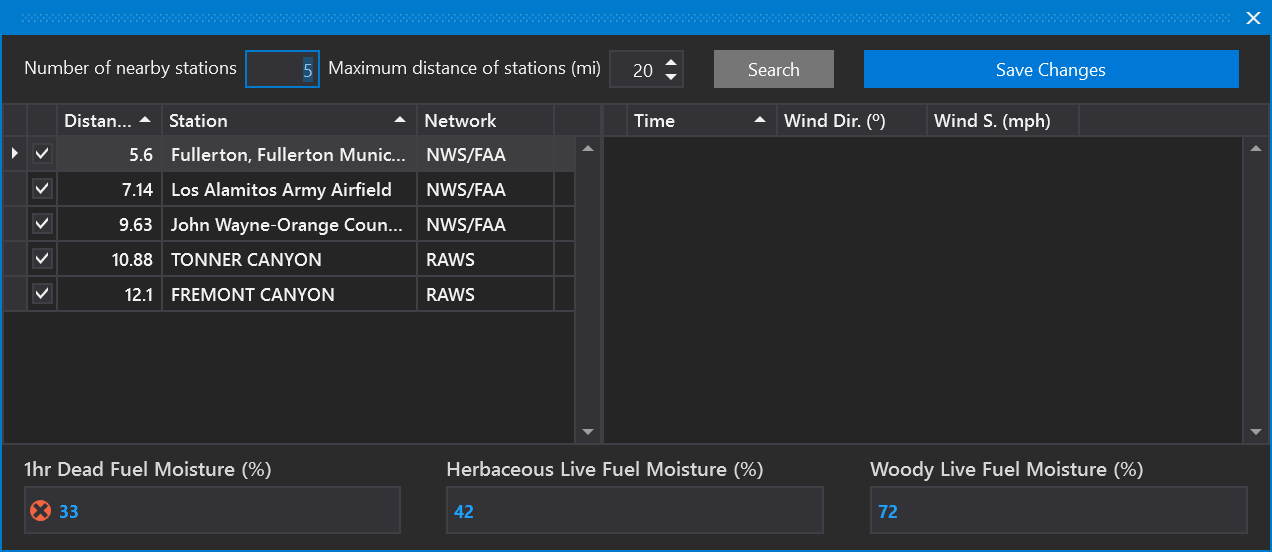Increase the maximum distance with the up spinner arrow
The image size is (1272, 552).
(671, 61)
